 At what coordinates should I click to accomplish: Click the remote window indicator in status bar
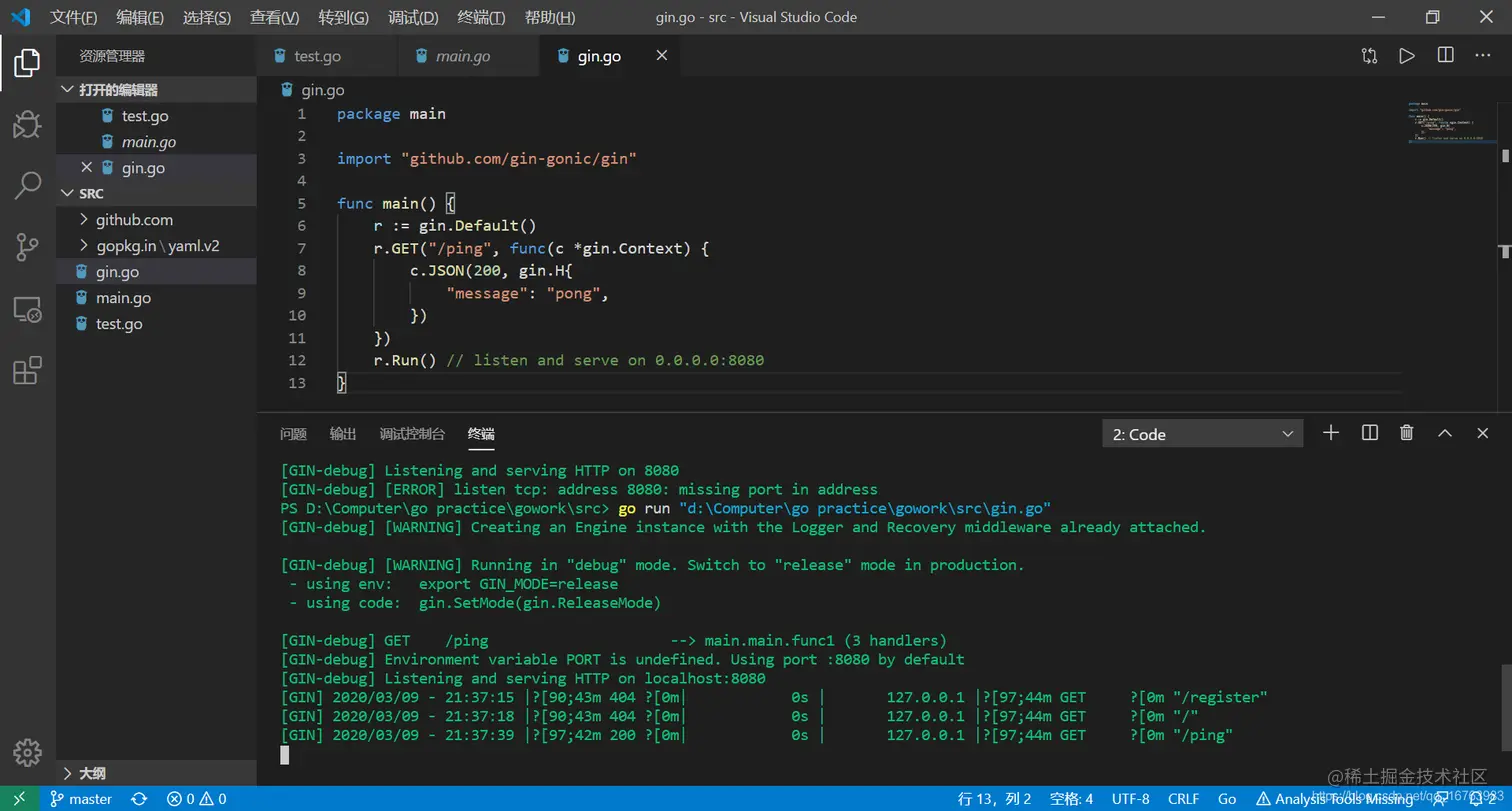[x=19, y=799]
